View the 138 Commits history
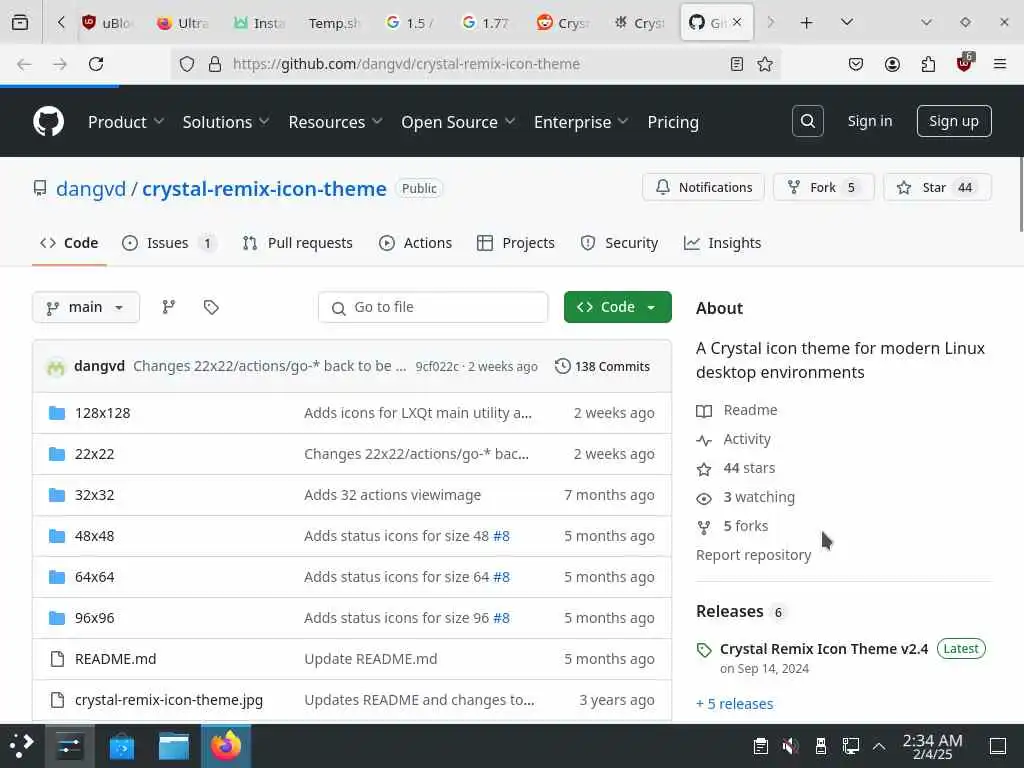The image size is (1024, 768). click(602, 366)
